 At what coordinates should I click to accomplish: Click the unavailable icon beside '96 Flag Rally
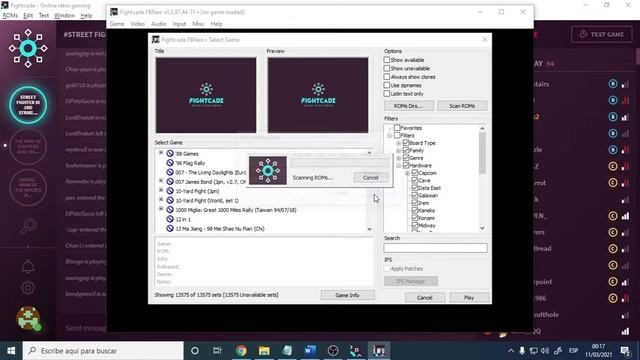170,163
